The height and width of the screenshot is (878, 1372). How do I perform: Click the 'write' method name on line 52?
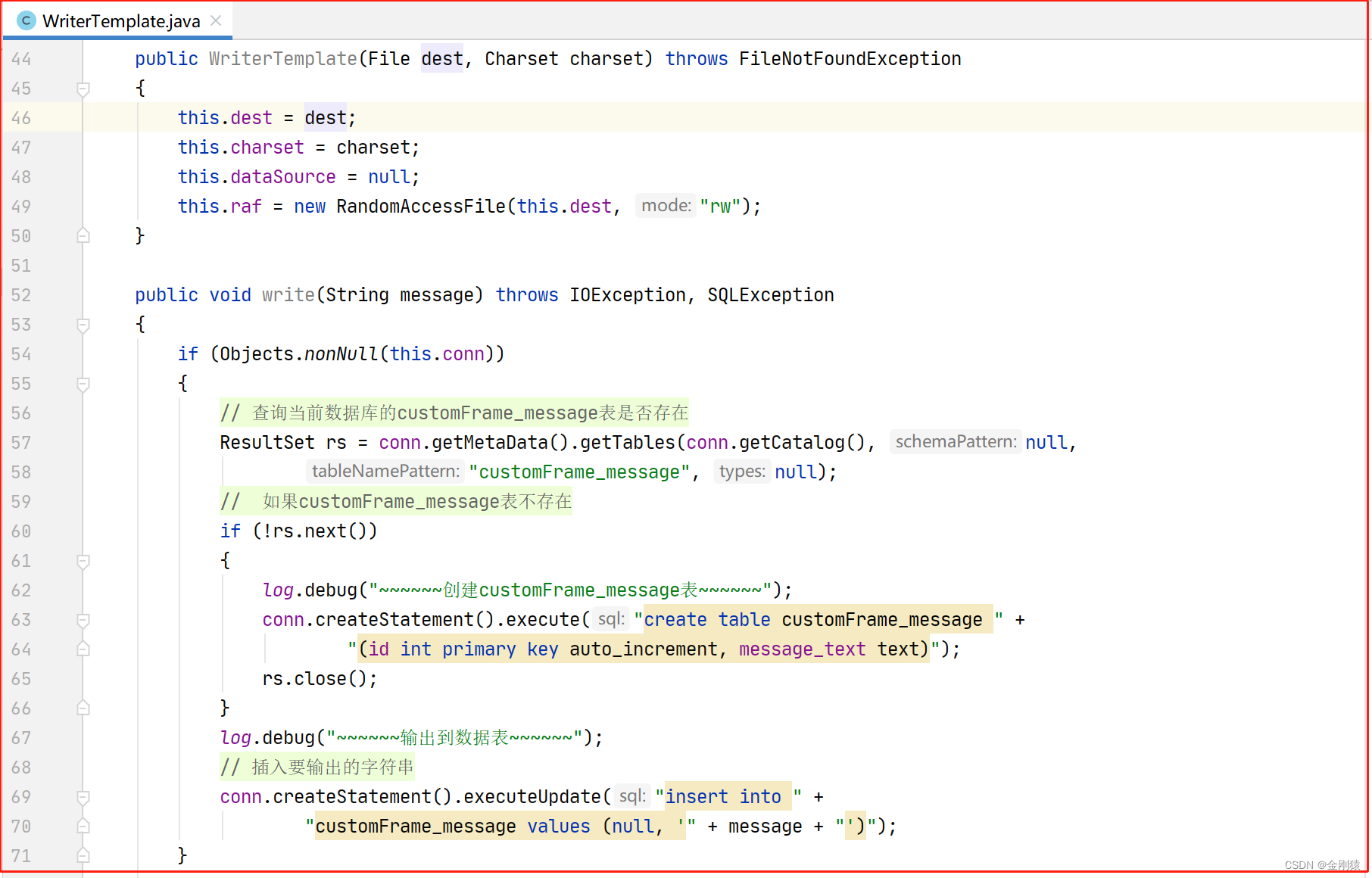click(288, 295)
